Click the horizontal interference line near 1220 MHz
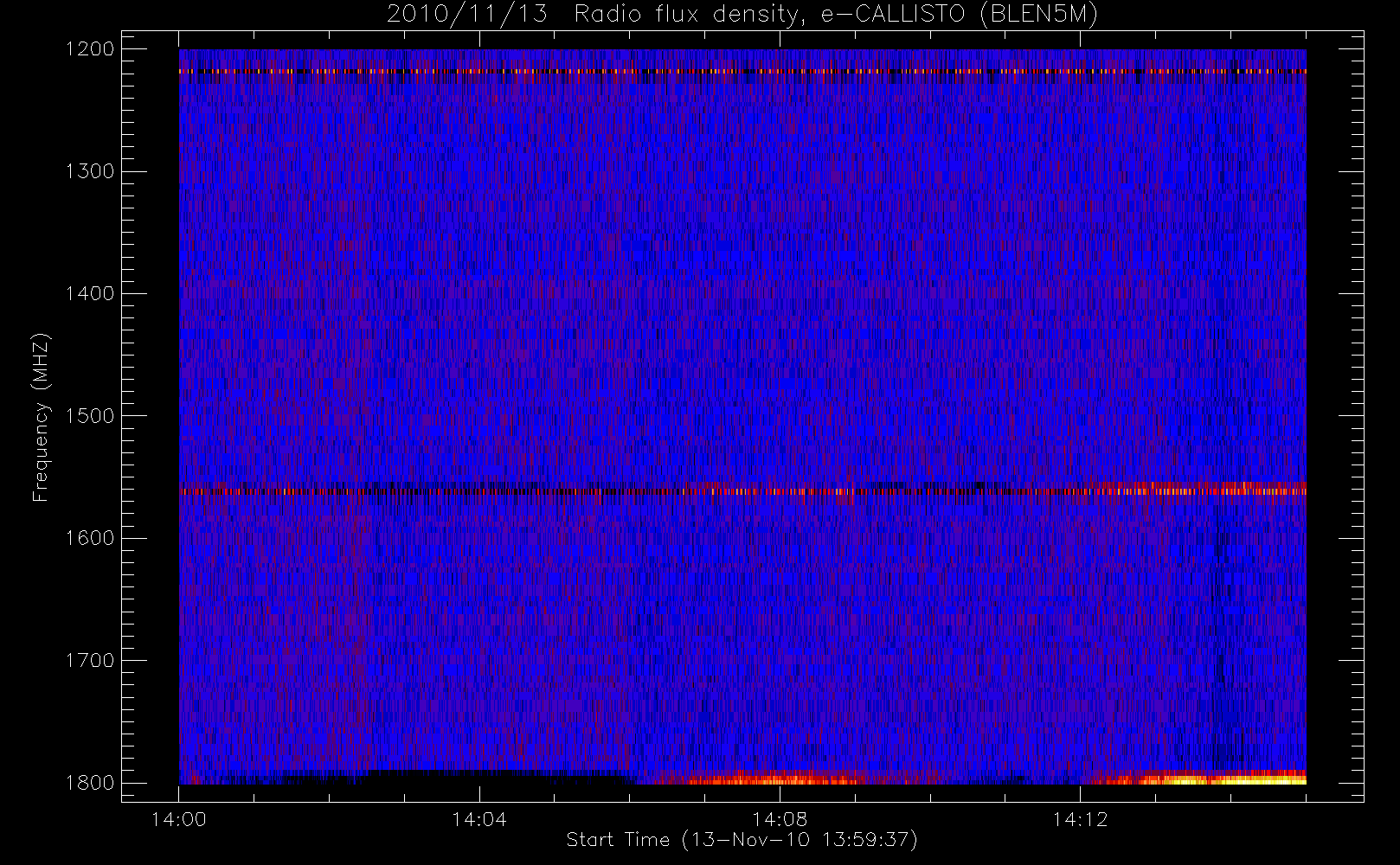 pos(742,72)
